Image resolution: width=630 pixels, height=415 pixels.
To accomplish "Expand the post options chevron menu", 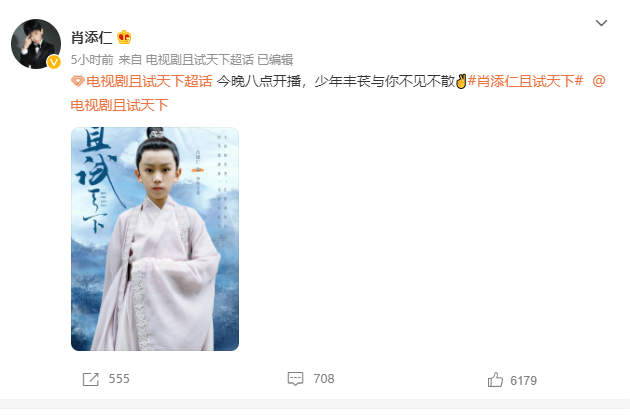I will tap(601, 23).
